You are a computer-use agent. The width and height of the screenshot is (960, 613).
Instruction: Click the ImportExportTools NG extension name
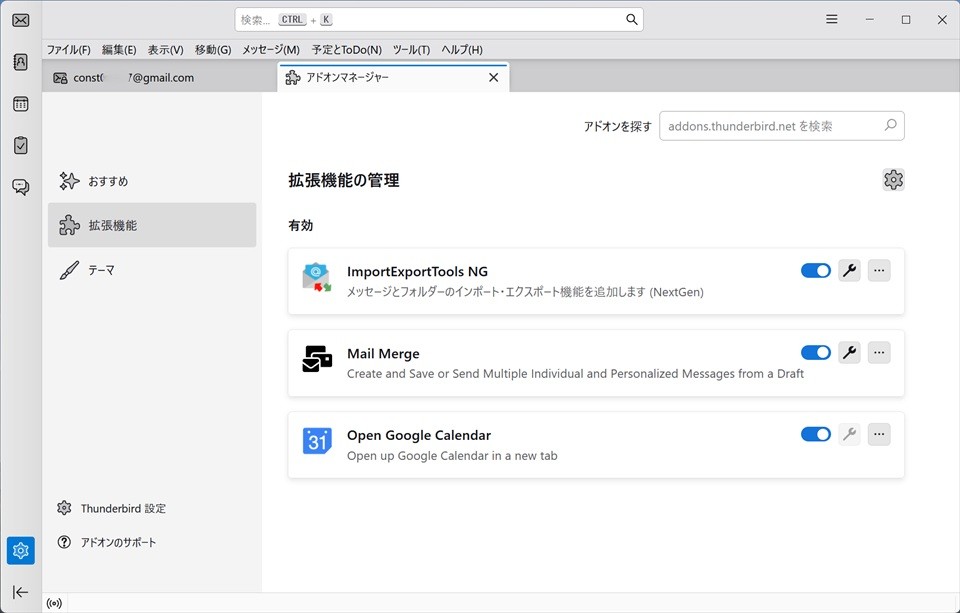(418, 271)
